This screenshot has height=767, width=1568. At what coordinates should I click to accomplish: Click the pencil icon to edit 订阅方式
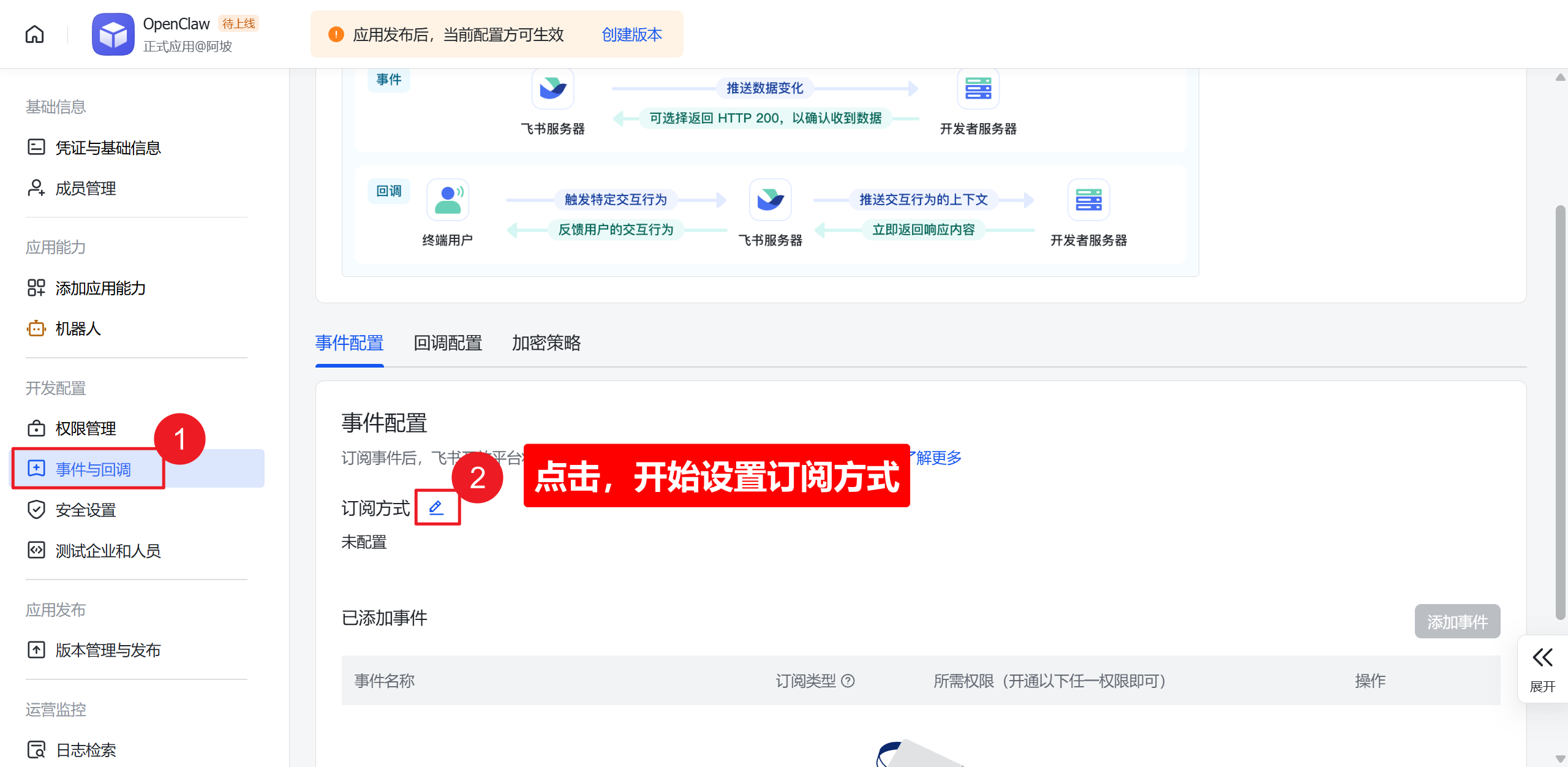(436, 507)
